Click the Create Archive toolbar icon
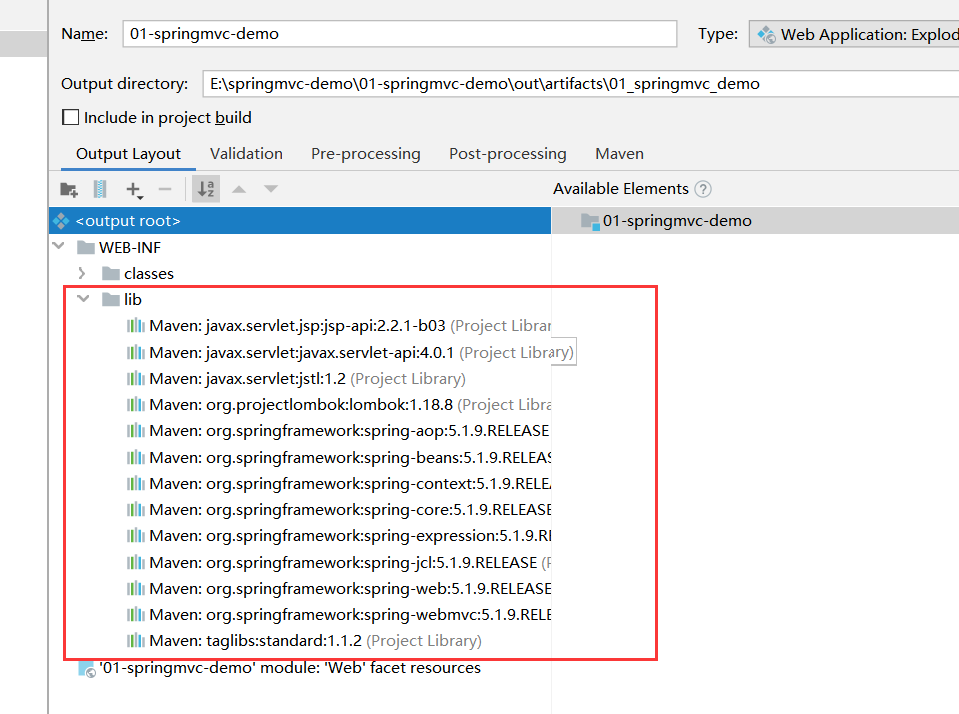This screenshot has width=959, height=714. coord(100,189)
